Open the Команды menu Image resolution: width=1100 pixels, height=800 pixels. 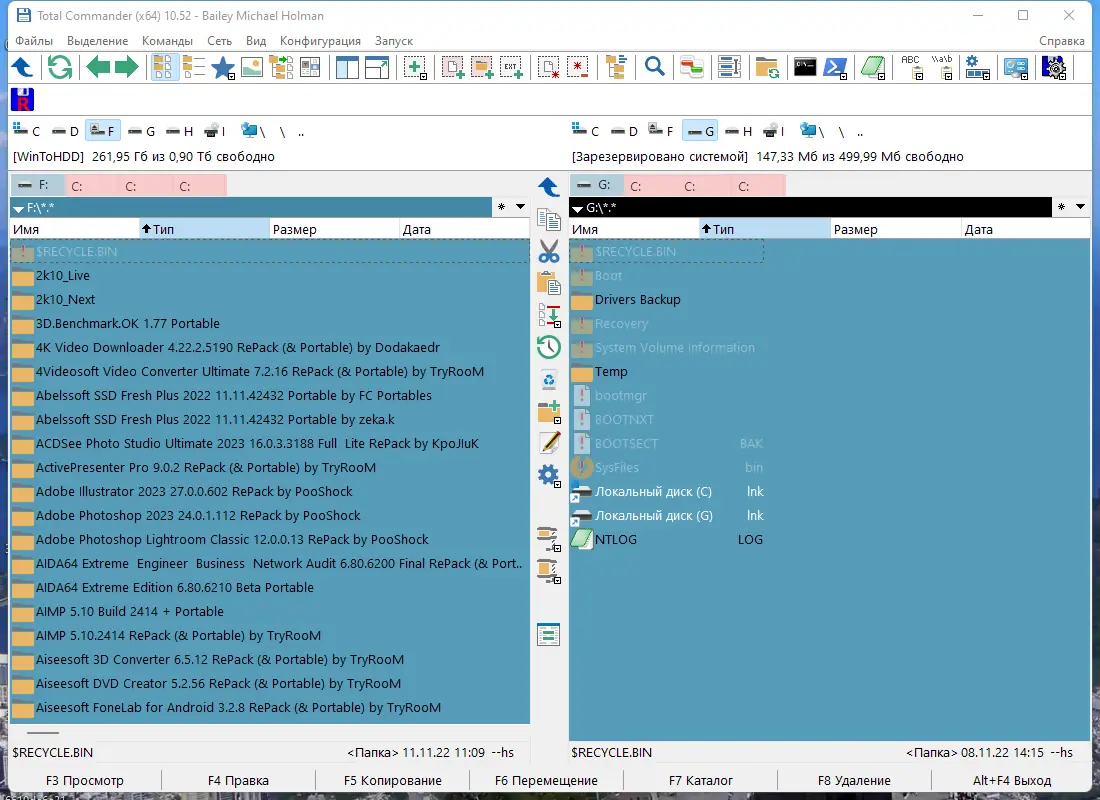[x=167, y=41]
